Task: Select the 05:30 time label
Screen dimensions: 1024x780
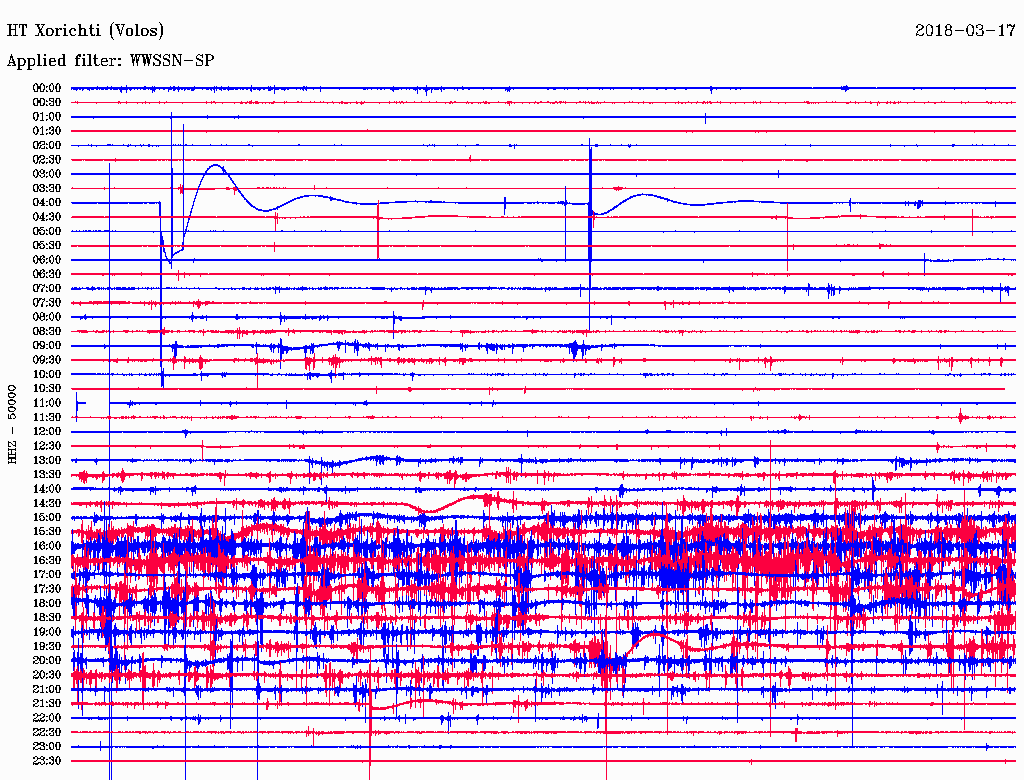Action: click(47, 246)
